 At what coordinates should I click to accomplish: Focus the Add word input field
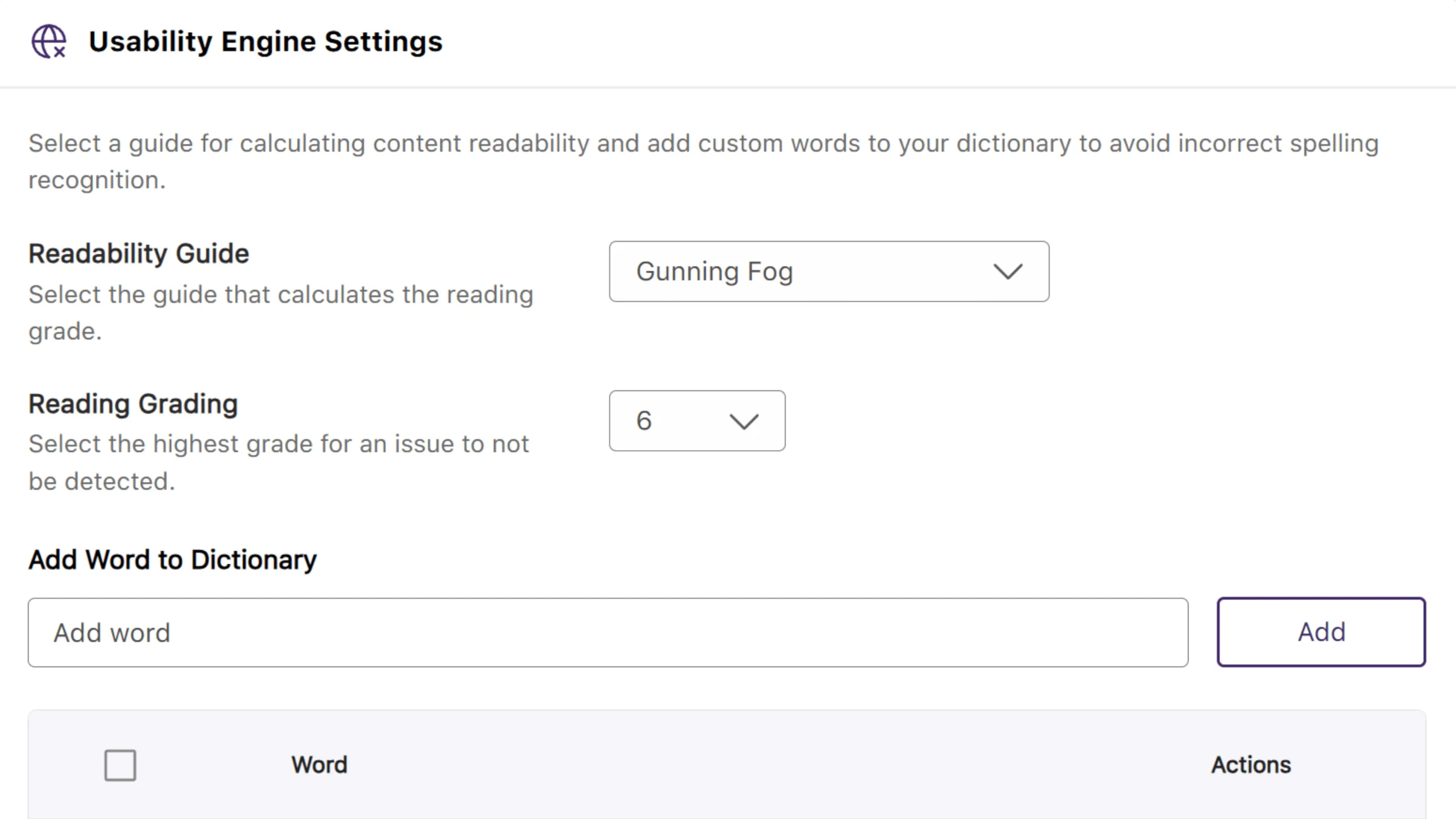[608, 633]
